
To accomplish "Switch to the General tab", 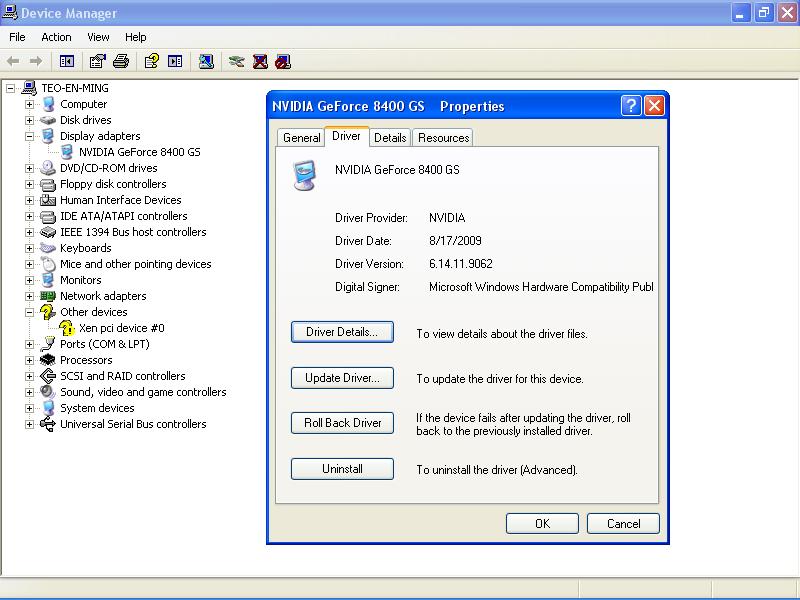I will click(301, 138).
